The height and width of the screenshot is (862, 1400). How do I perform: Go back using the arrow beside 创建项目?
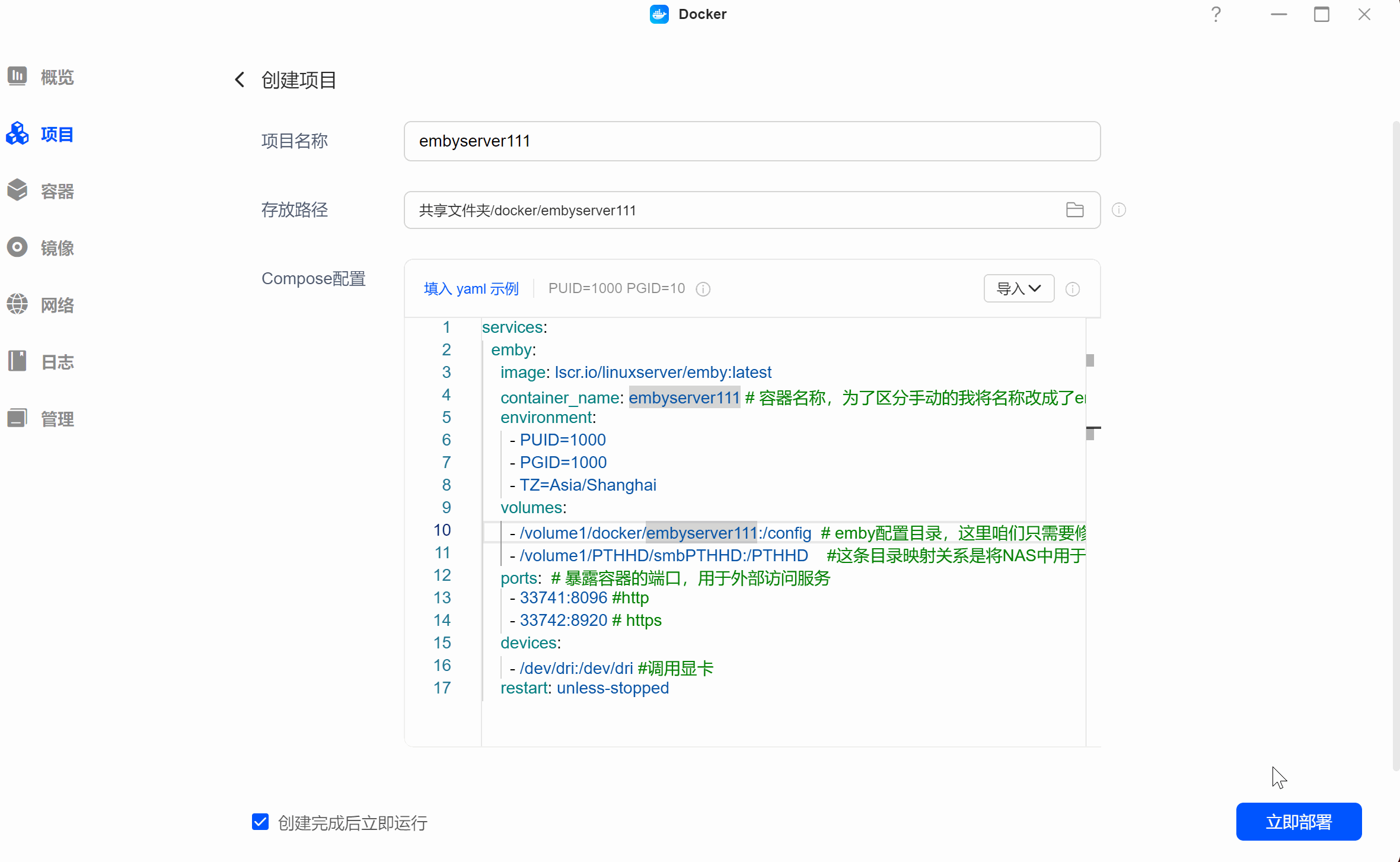point(240,79)
